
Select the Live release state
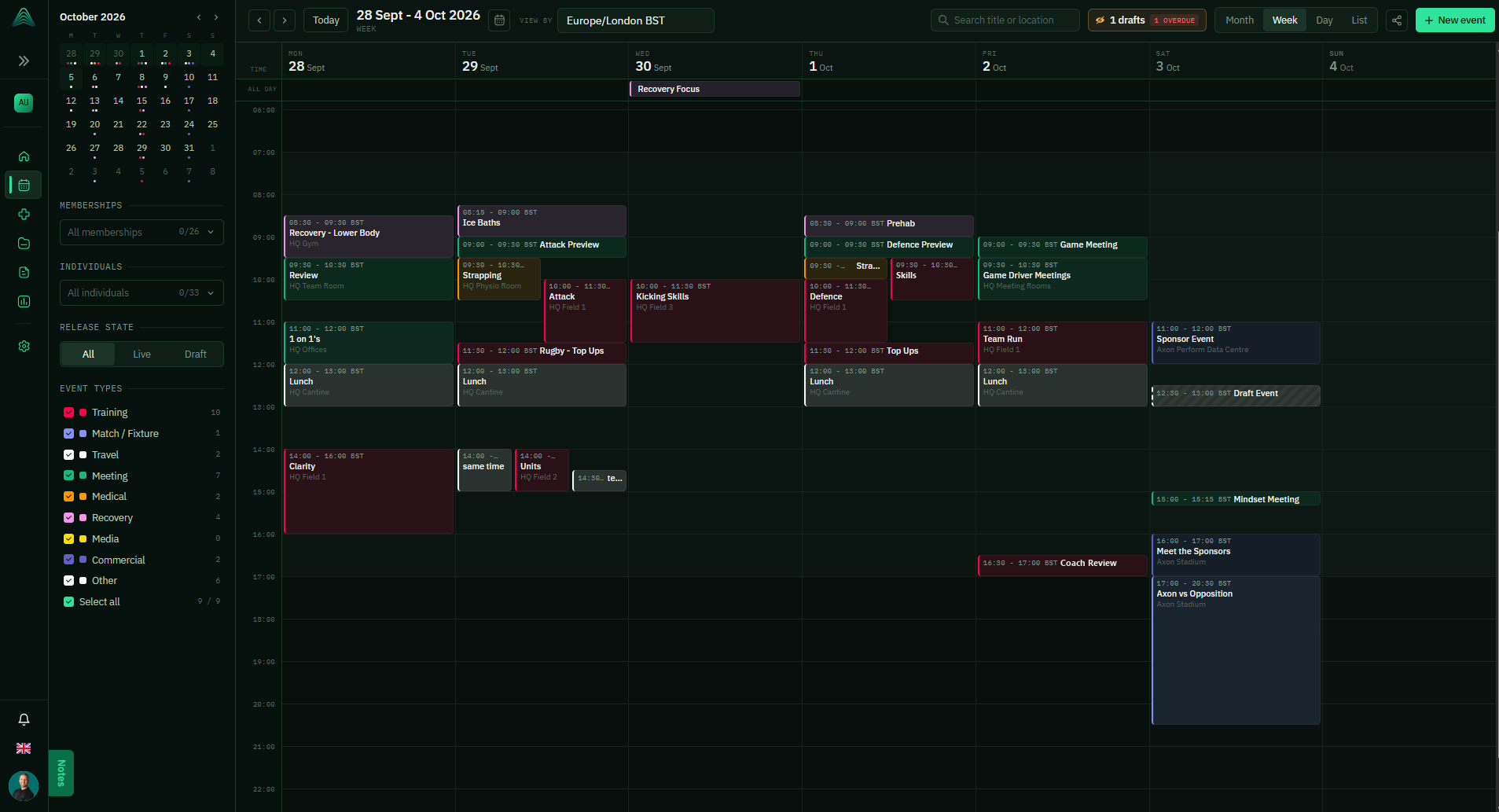coord(141,355)
